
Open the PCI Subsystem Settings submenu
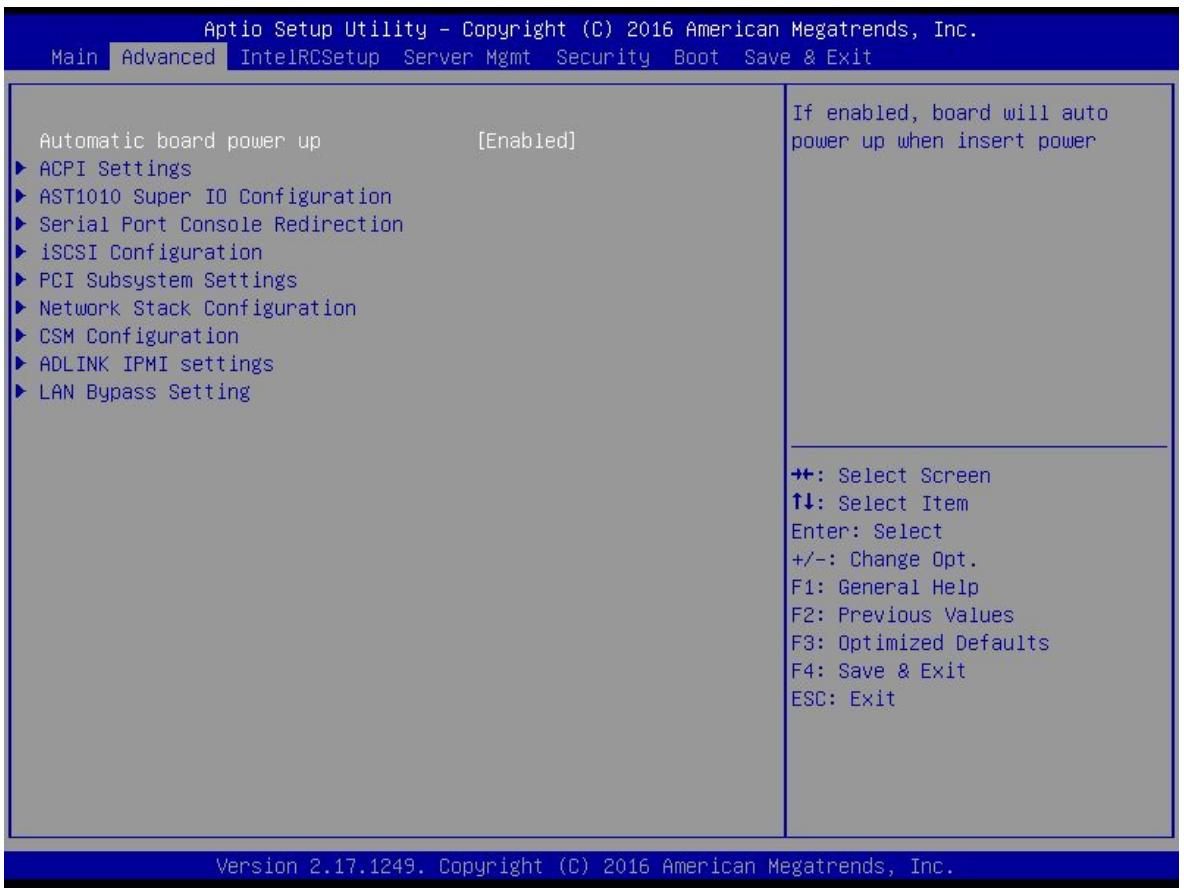[x=168, y=280]
